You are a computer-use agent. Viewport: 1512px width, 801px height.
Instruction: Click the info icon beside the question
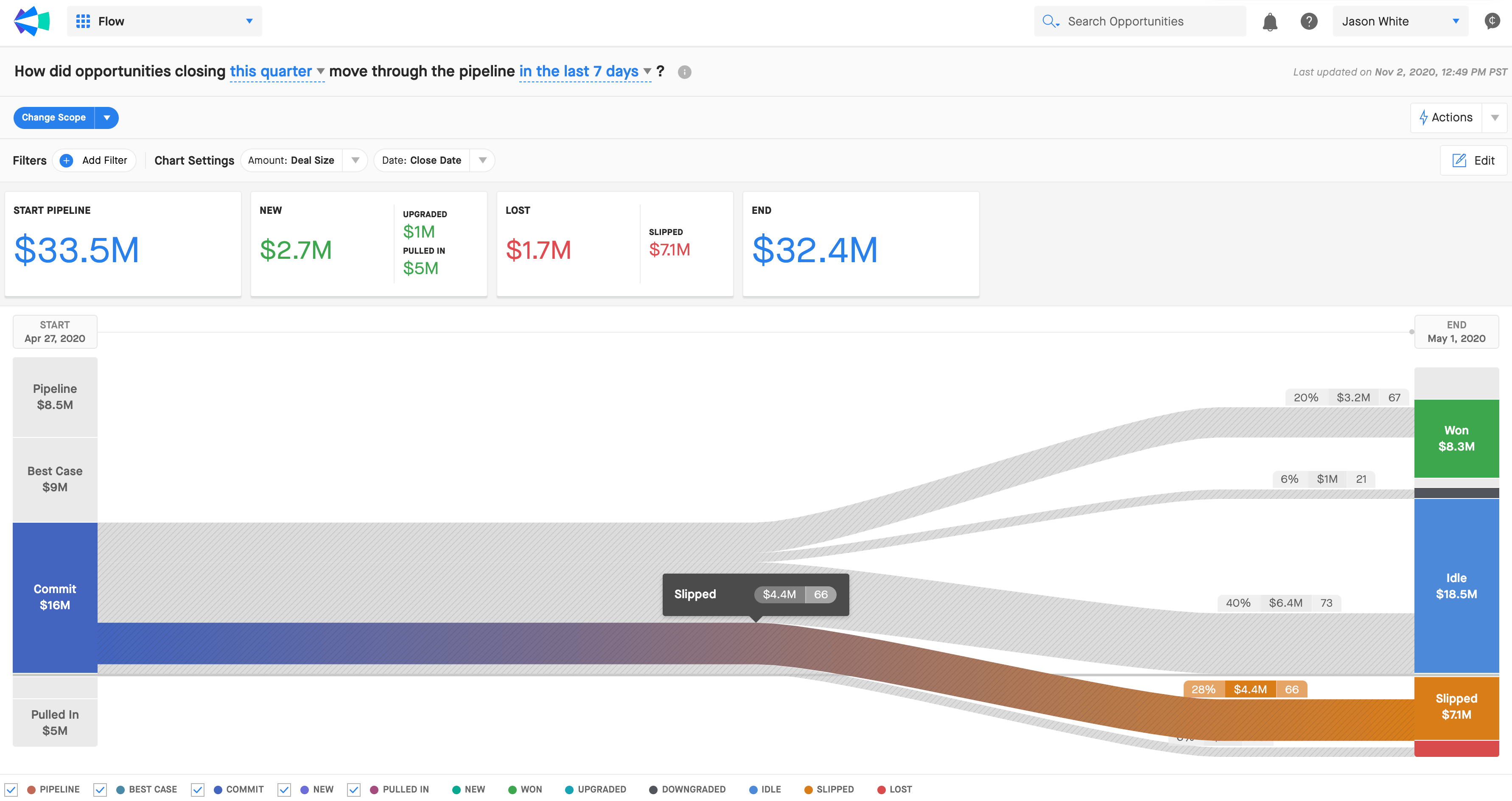[684, 72]
